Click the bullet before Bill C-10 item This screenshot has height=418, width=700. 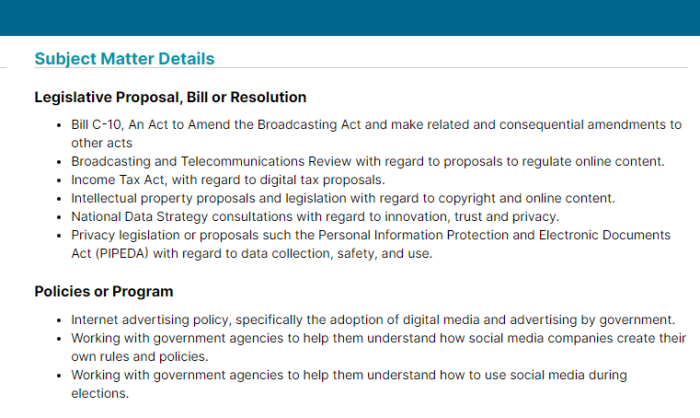tap(59, 125)
